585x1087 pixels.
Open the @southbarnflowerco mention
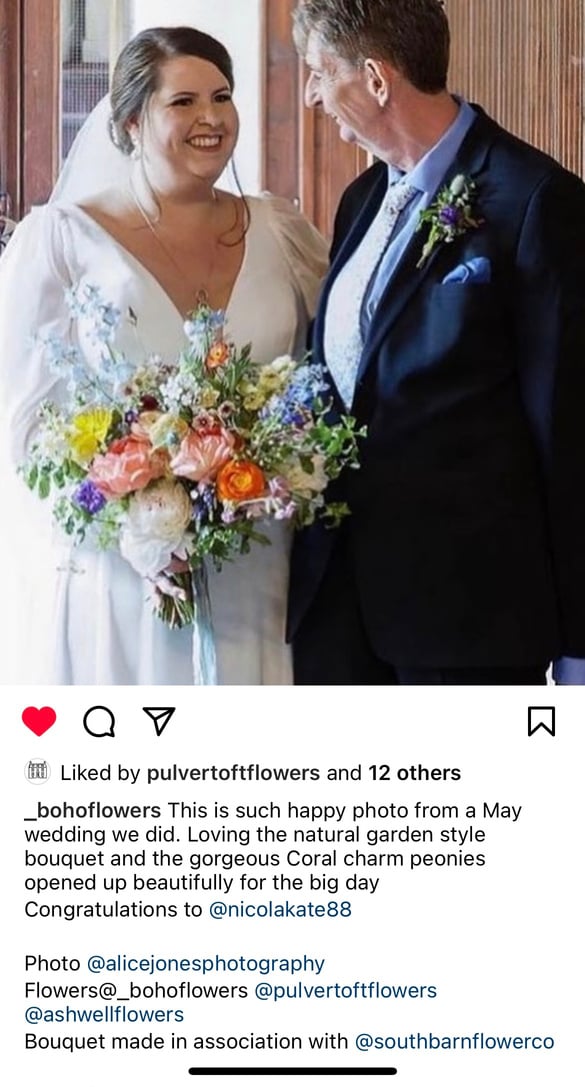point(455,1041)
